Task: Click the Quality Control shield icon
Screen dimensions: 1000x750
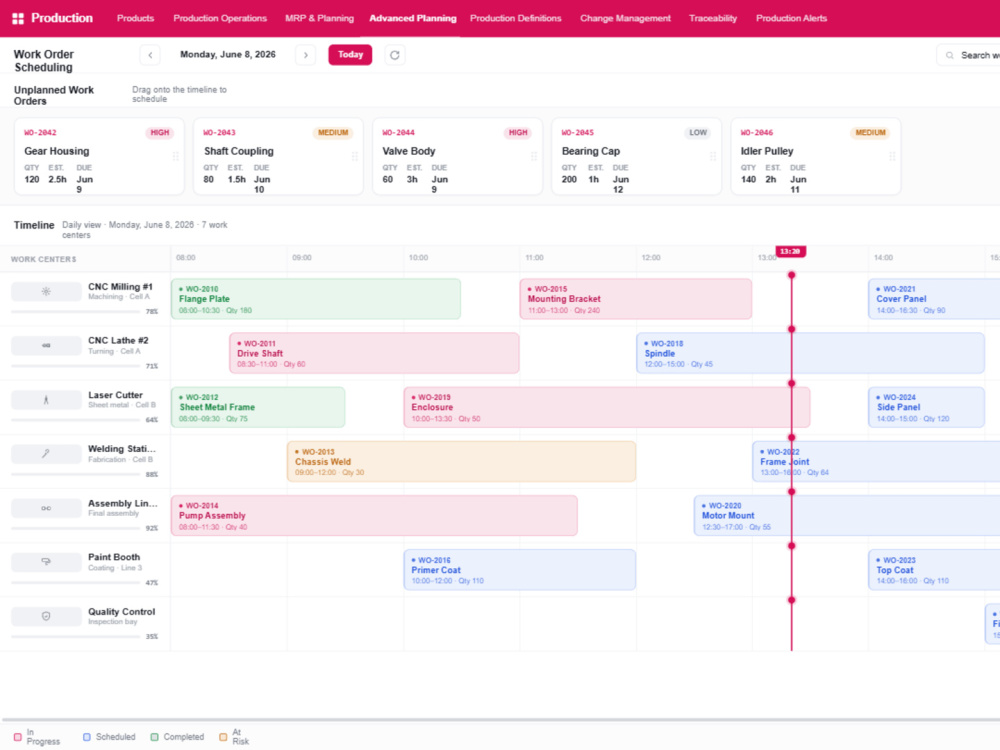Action: [46, 616]
